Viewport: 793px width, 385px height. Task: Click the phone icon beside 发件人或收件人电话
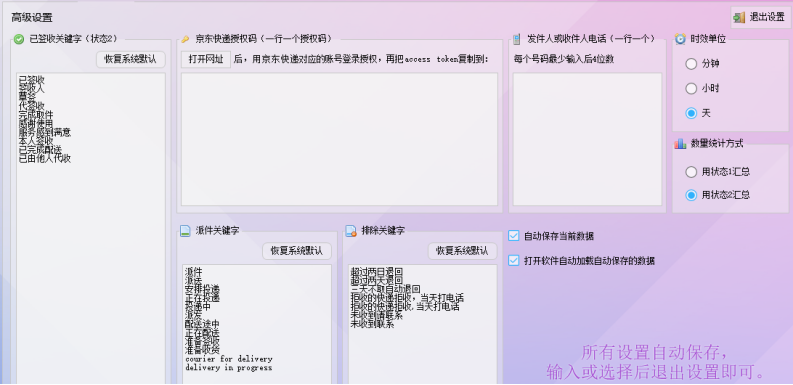click(517, 39)
